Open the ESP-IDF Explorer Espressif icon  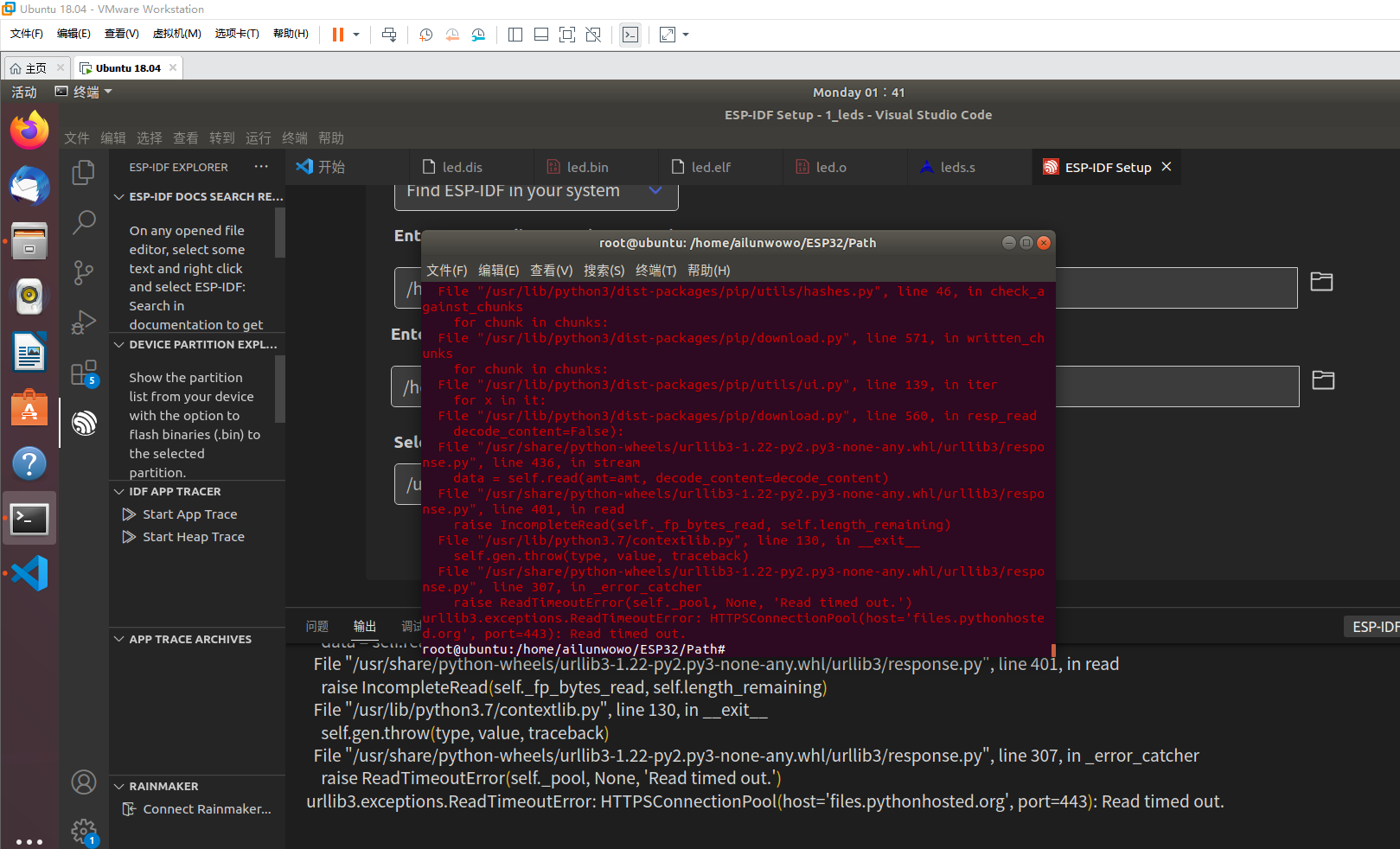tap(84, 423)
